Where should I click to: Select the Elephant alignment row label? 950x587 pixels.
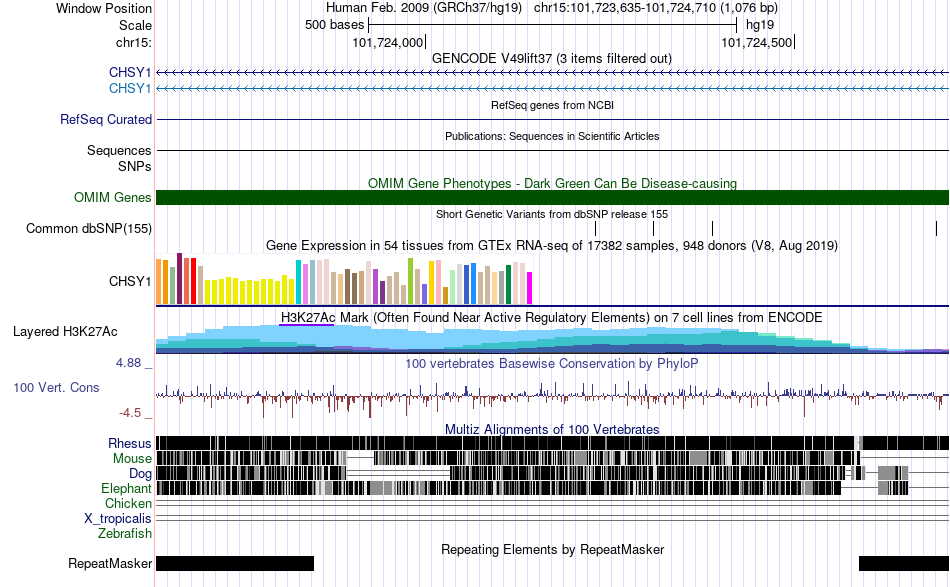click(126, 488)
